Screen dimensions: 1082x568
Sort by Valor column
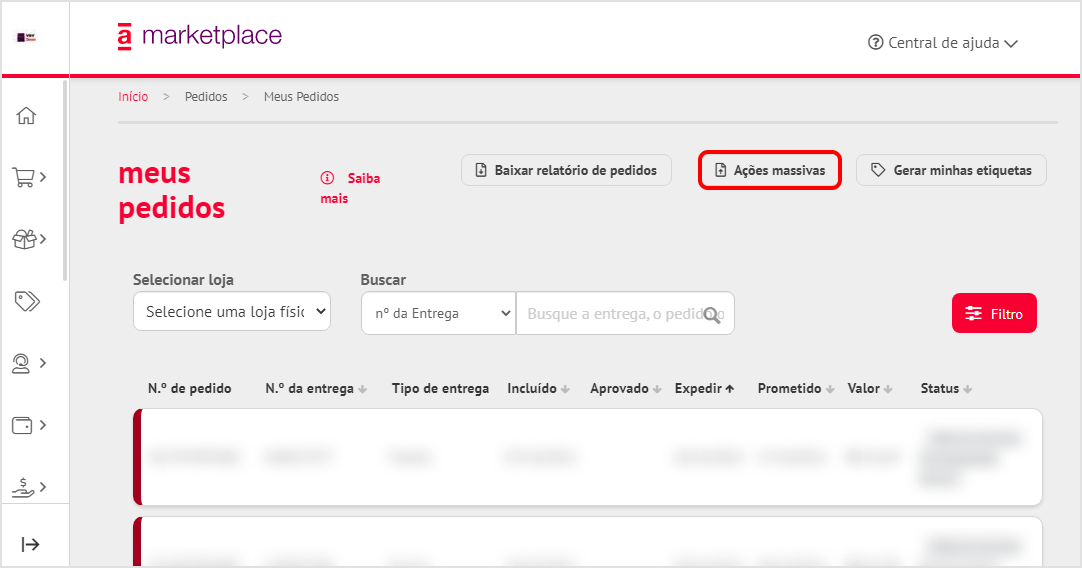click(x=869, y=389)
